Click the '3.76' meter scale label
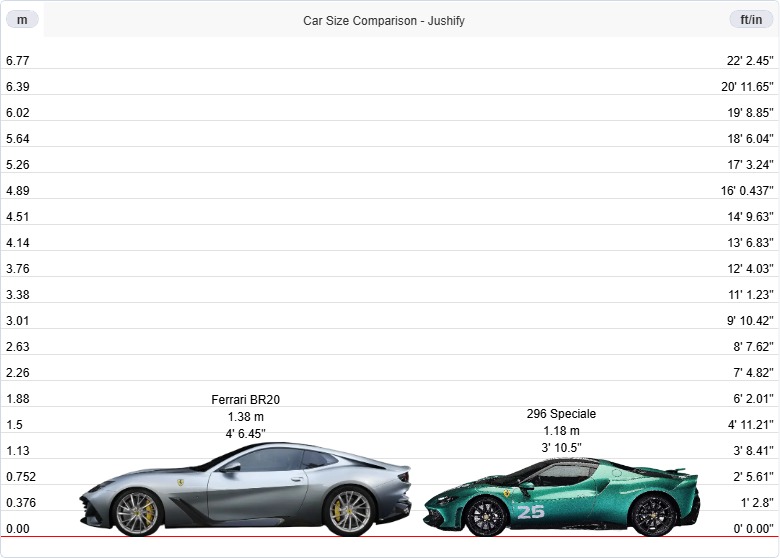780x558 pixels. tap(18, 269)
